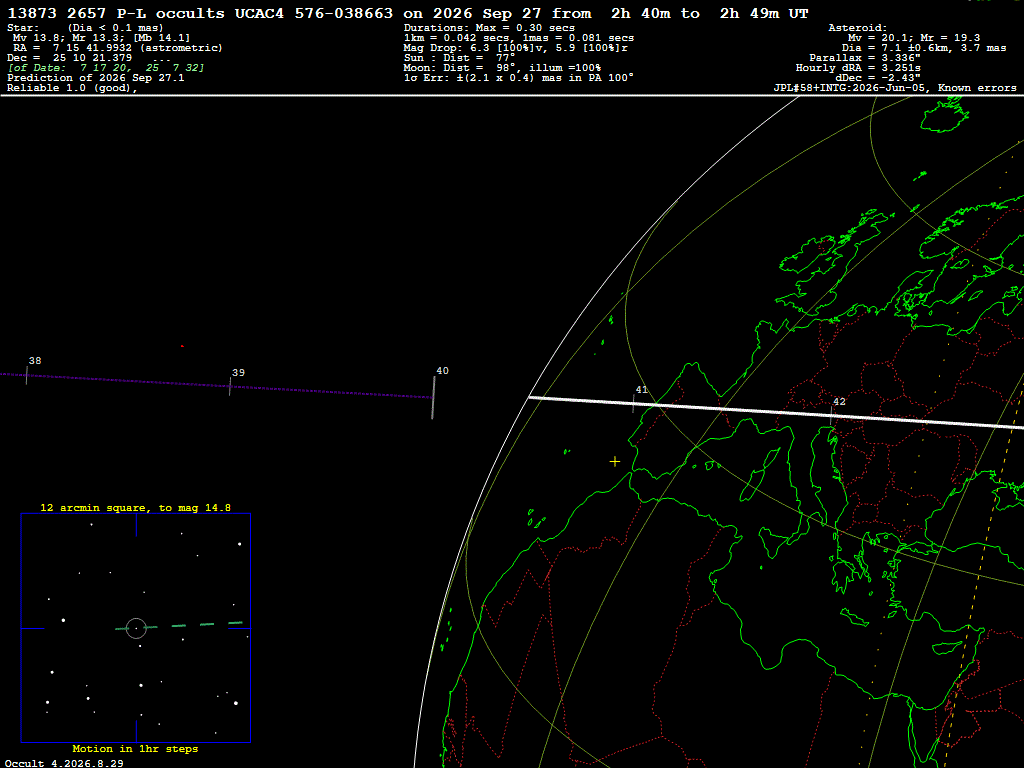Click the 12 arcmin star chart thumbnail

pos(136,628)
